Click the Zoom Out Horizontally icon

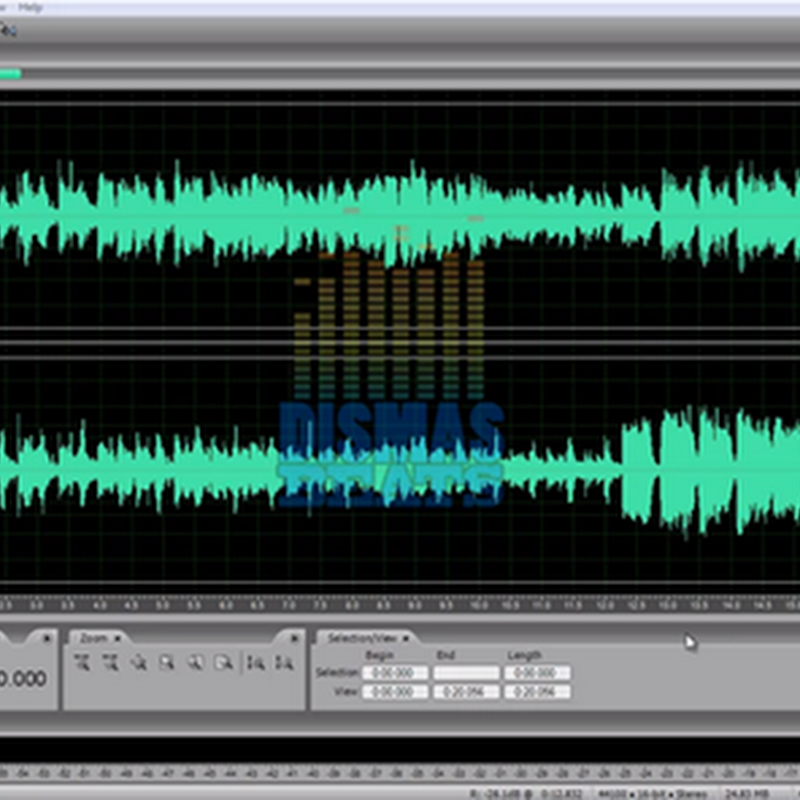pyautogui.click(x=110, y=661)
